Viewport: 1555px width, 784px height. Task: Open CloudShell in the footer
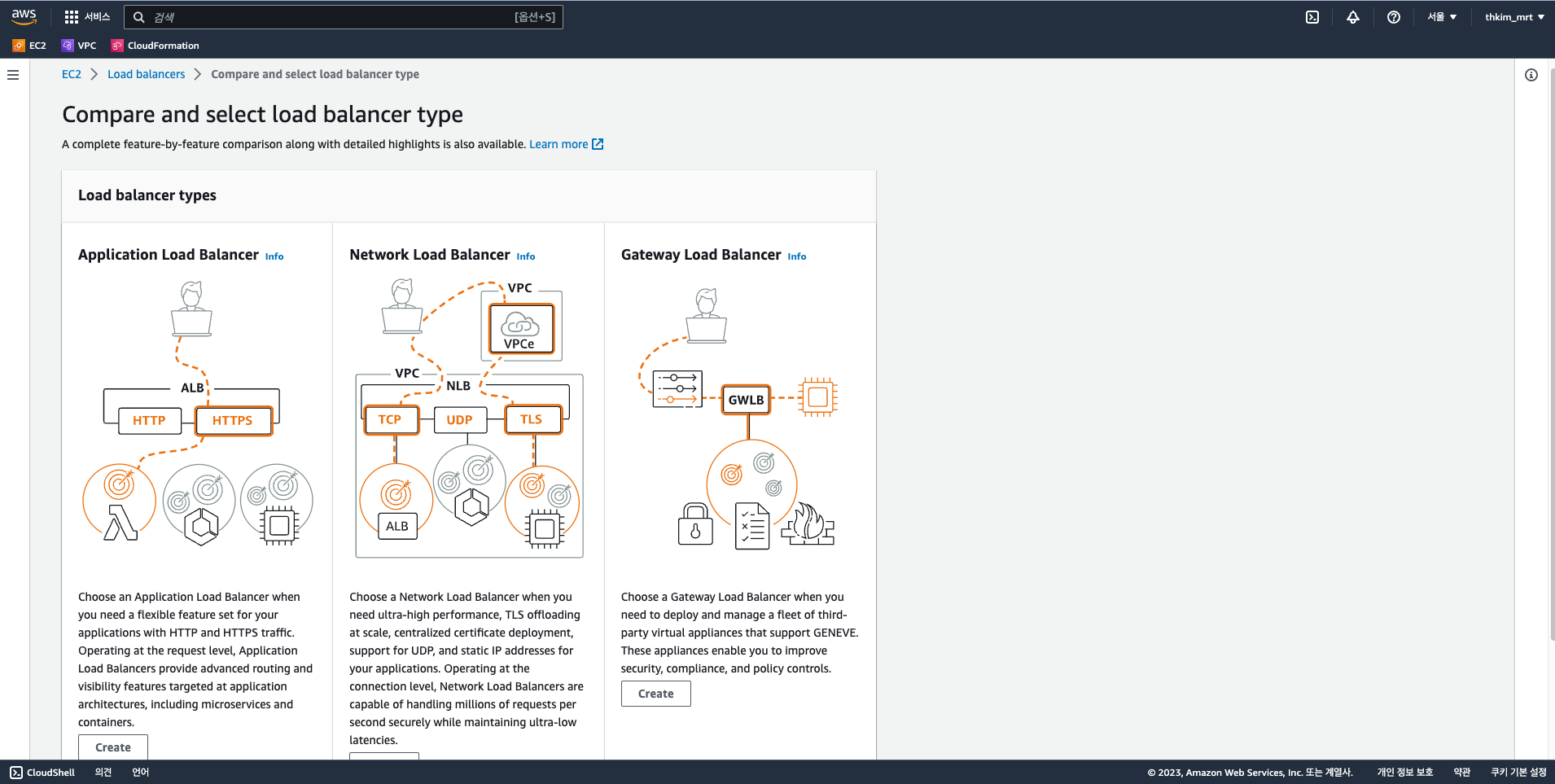tap(42, 773)
